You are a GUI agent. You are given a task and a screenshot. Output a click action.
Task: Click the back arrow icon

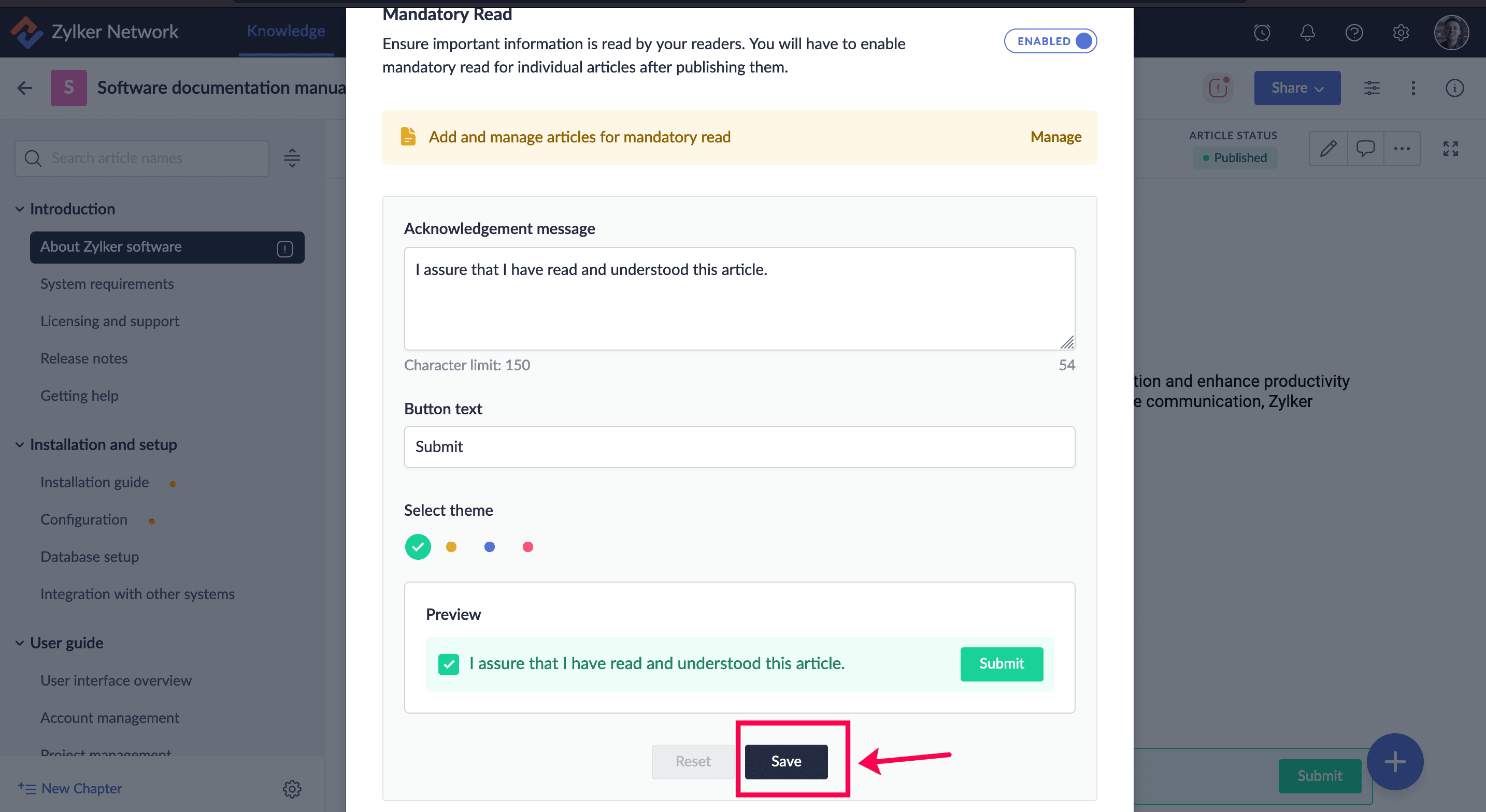(x=25, y=88)
